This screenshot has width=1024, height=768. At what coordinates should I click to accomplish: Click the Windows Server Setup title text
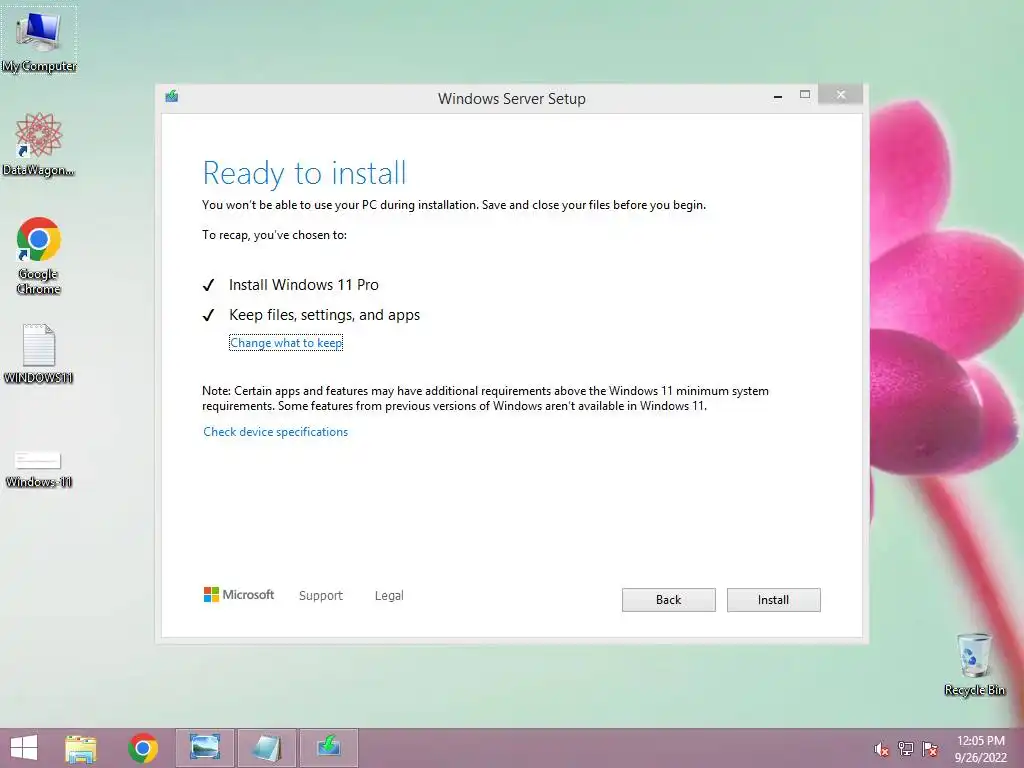pos(511,99)
